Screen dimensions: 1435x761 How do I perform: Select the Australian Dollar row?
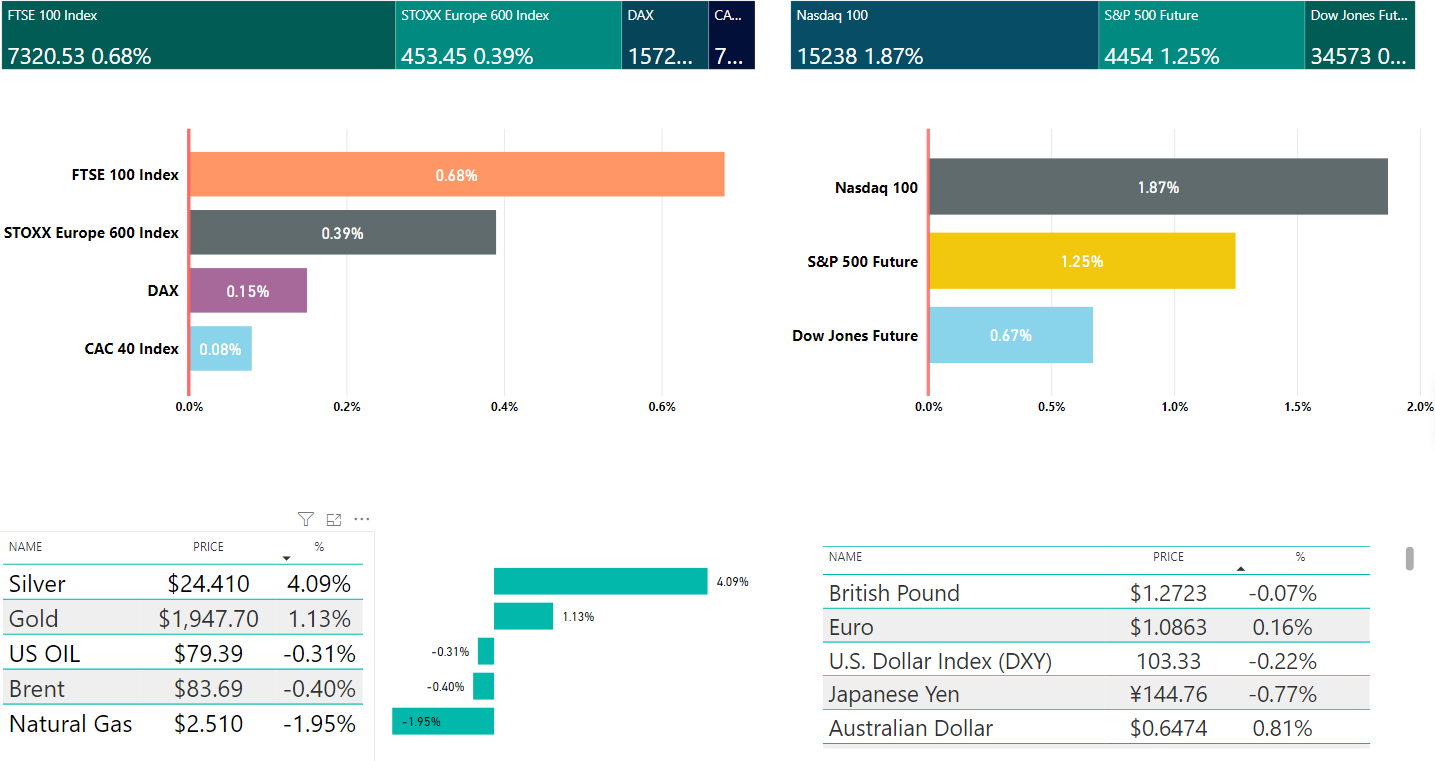[1096, 728]
